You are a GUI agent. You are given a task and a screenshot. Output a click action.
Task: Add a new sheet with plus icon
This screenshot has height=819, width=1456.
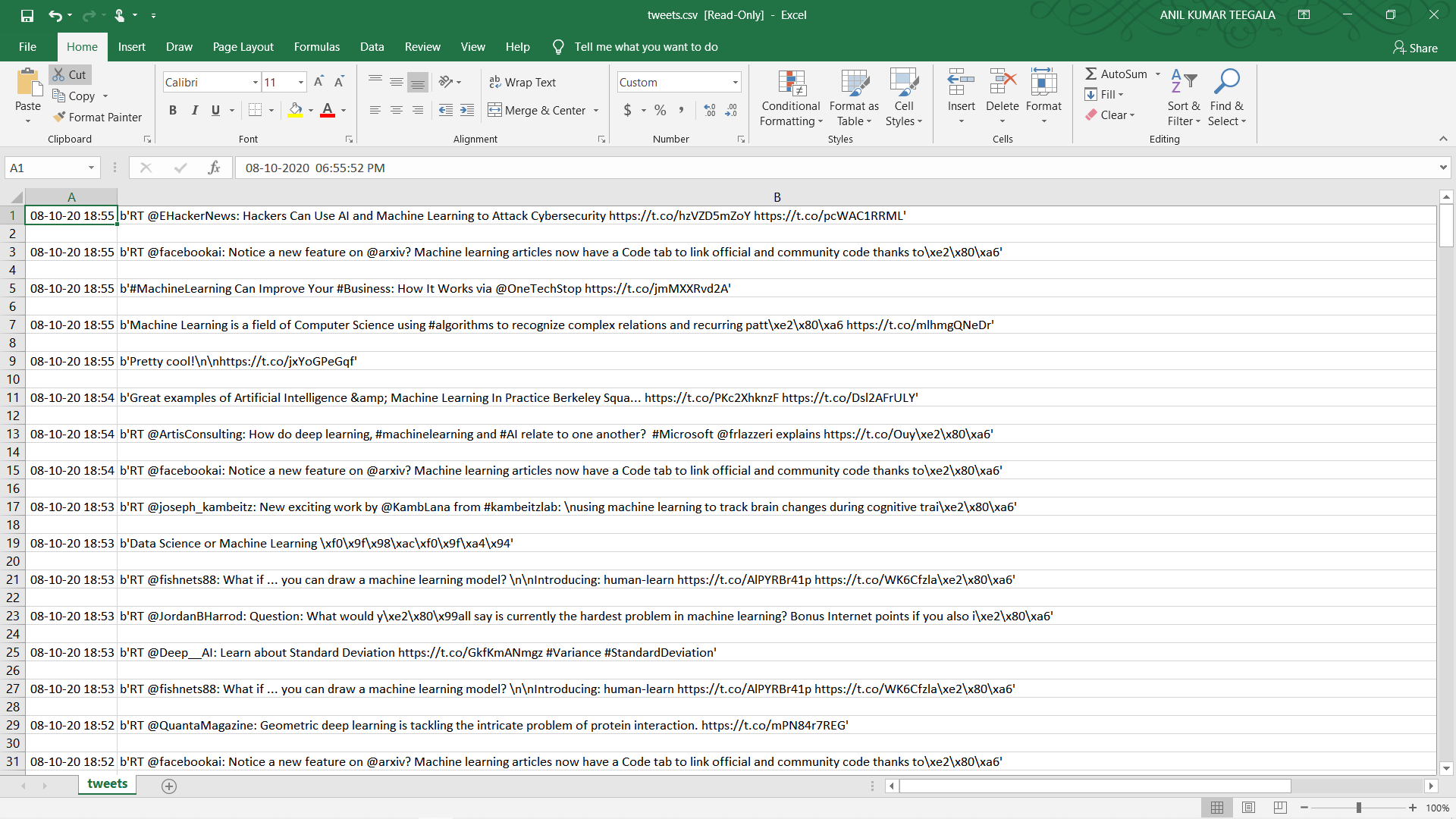point(169,786)
